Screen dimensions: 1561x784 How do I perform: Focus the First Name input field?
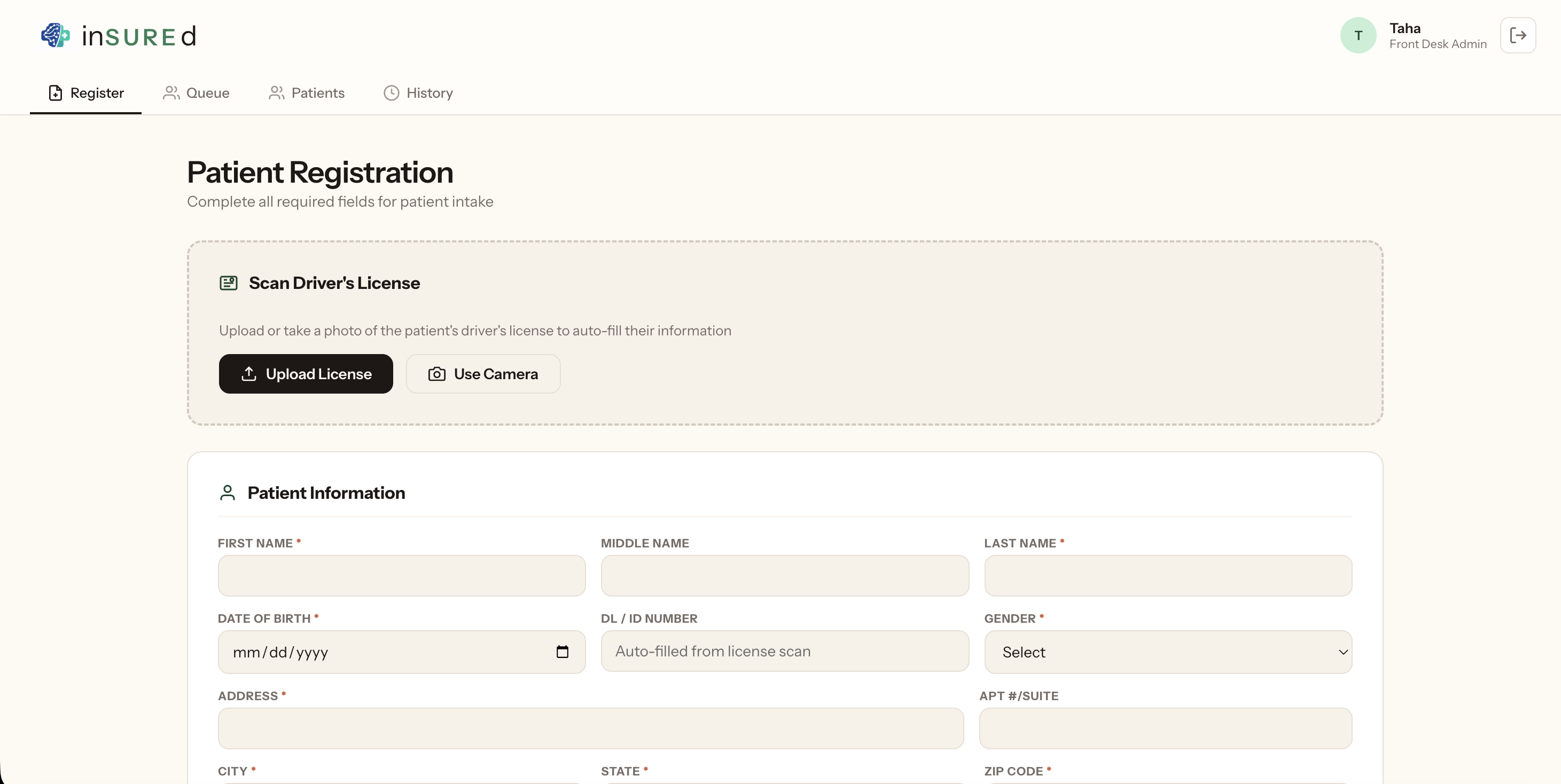click(x=401, y=576)
